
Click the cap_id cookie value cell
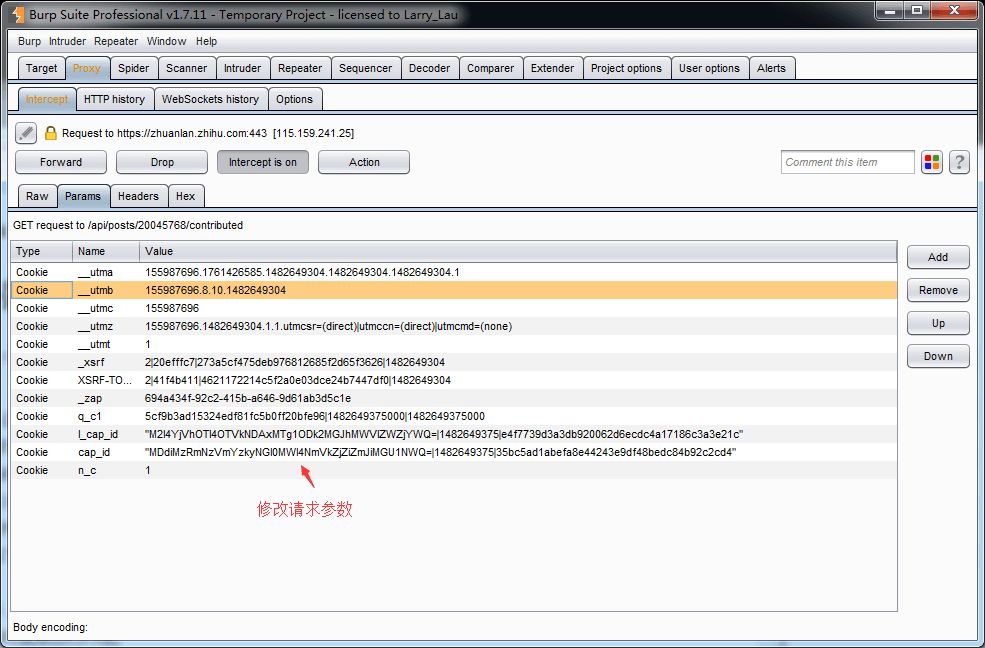(518, 452)
